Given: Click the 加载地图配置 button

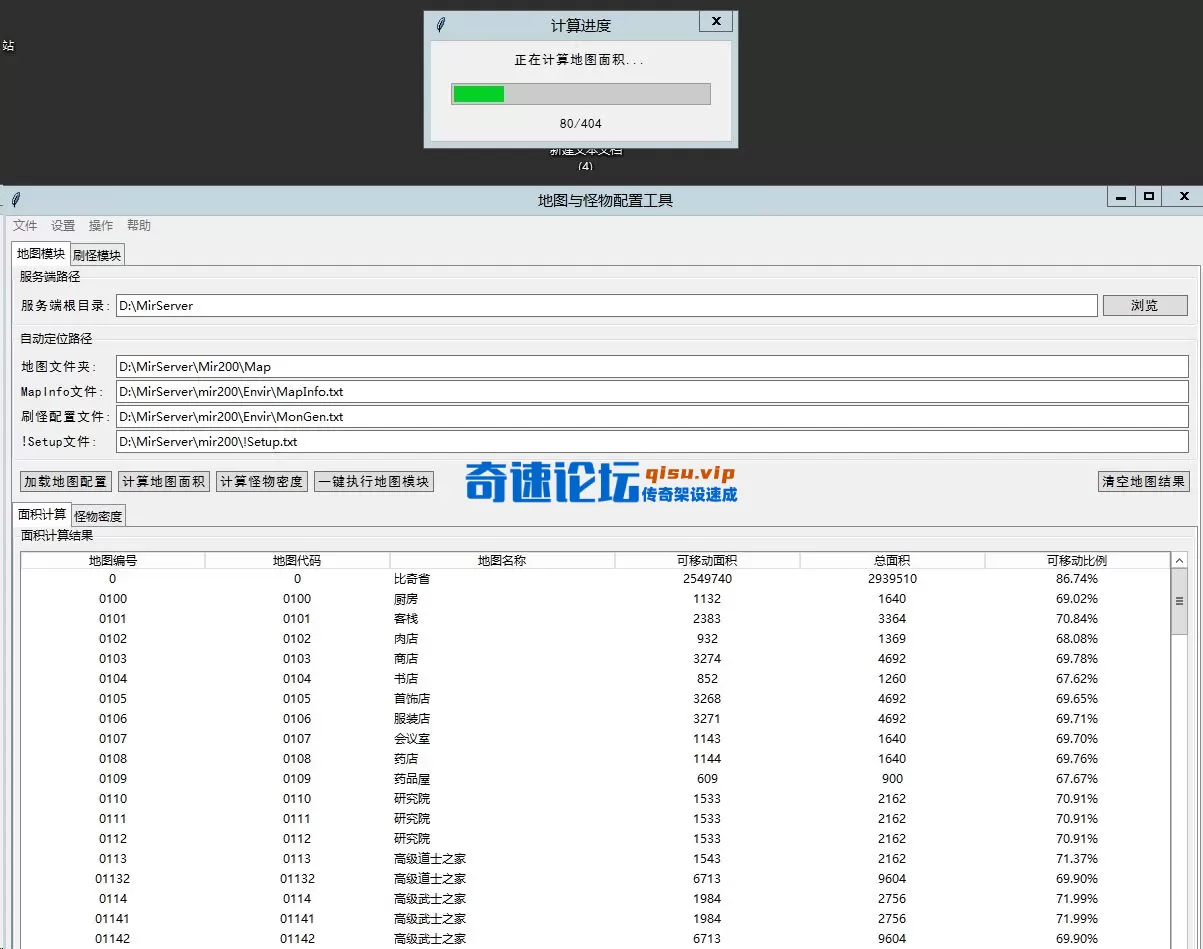Looking at the screenshot, I should (64, 481).
